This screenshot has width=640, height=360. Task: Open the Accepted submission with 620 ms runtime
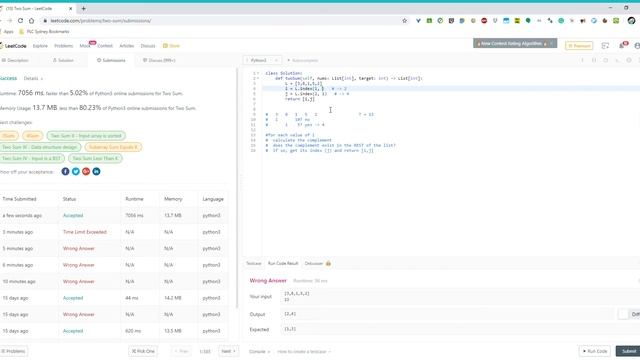(x=73, y=331)
